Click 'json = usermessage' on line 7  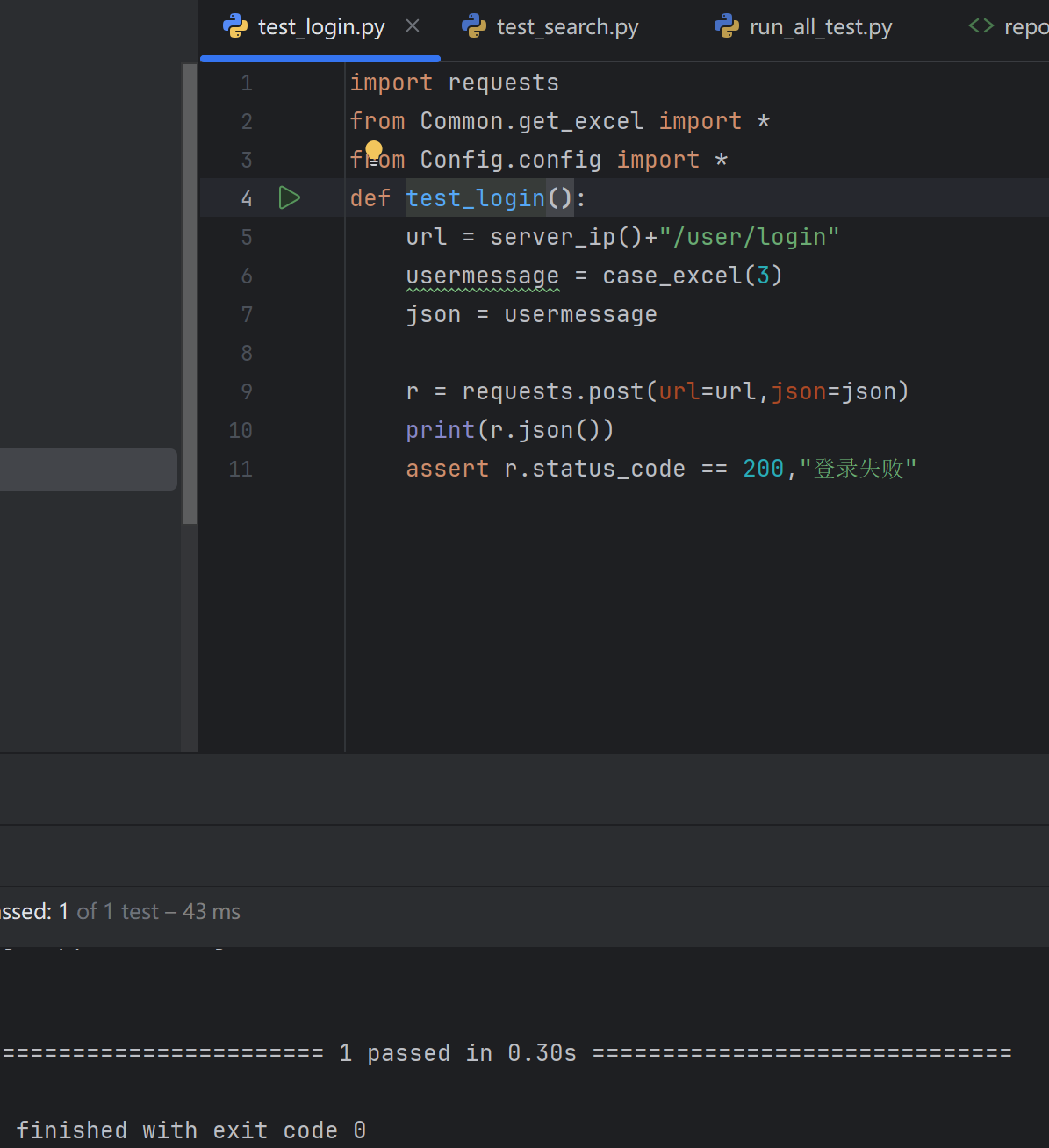[532, 314]
